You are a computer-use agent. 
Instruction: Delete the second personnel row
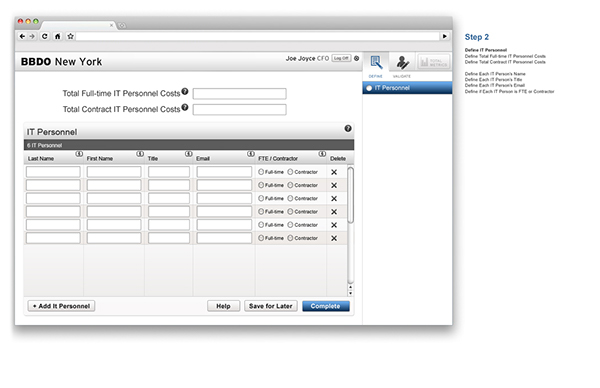334,186
